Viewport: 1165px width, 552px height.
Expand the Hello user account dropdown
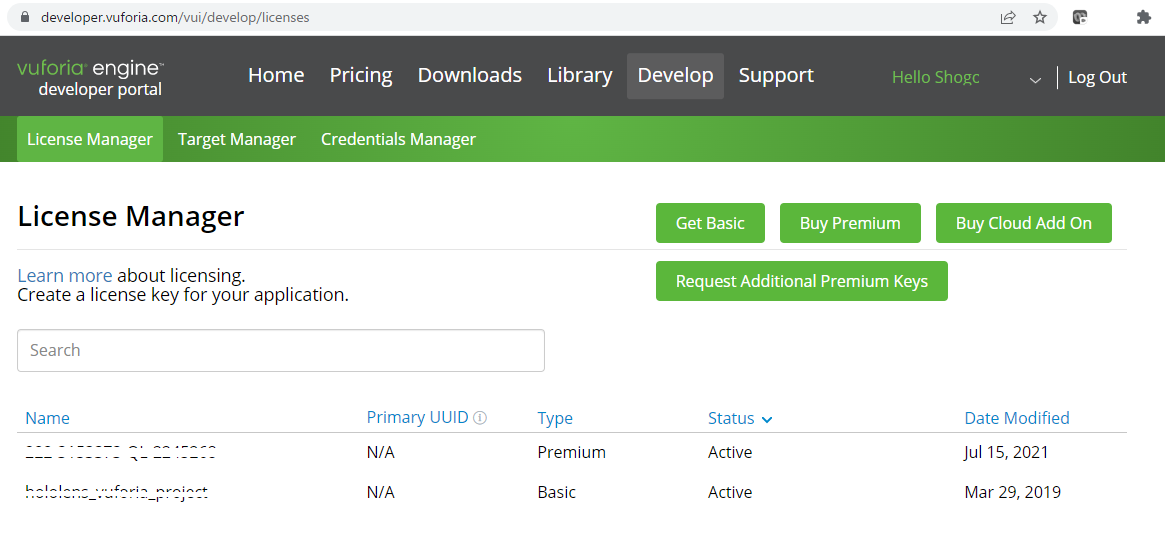tap(1035, 79)
